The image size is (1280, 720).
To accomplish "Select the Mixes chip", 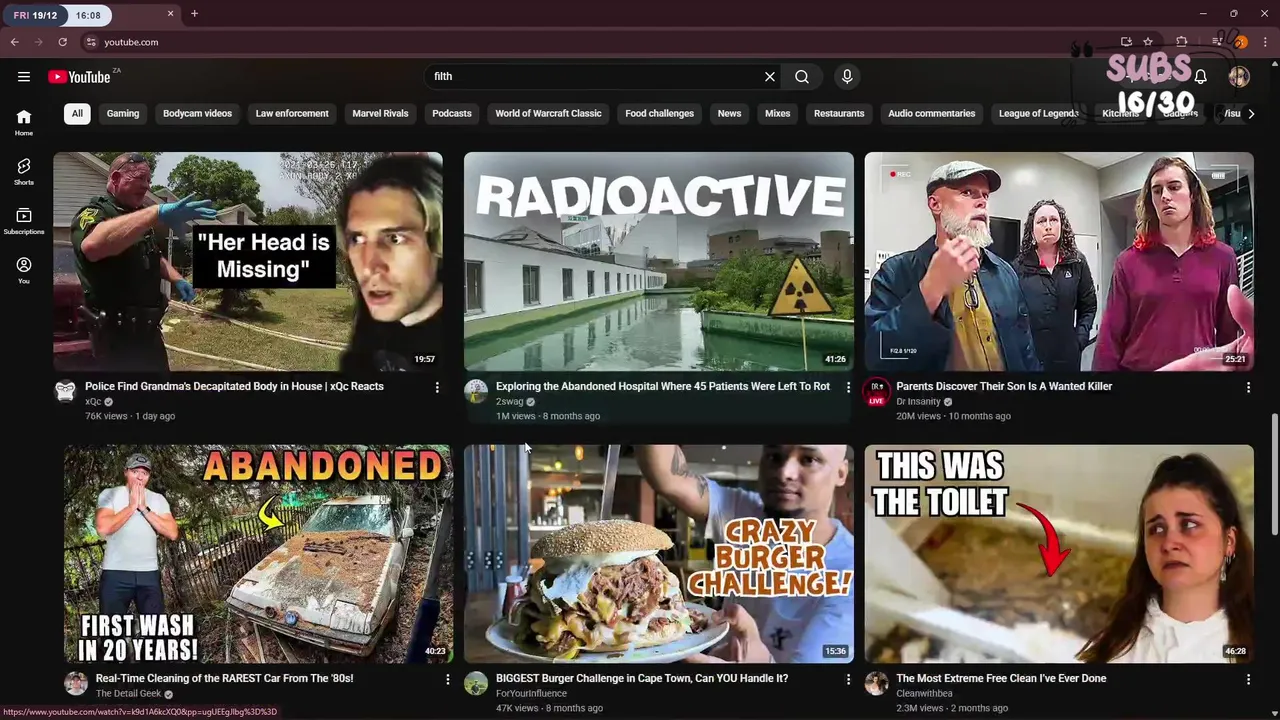I will pos(777,114).
